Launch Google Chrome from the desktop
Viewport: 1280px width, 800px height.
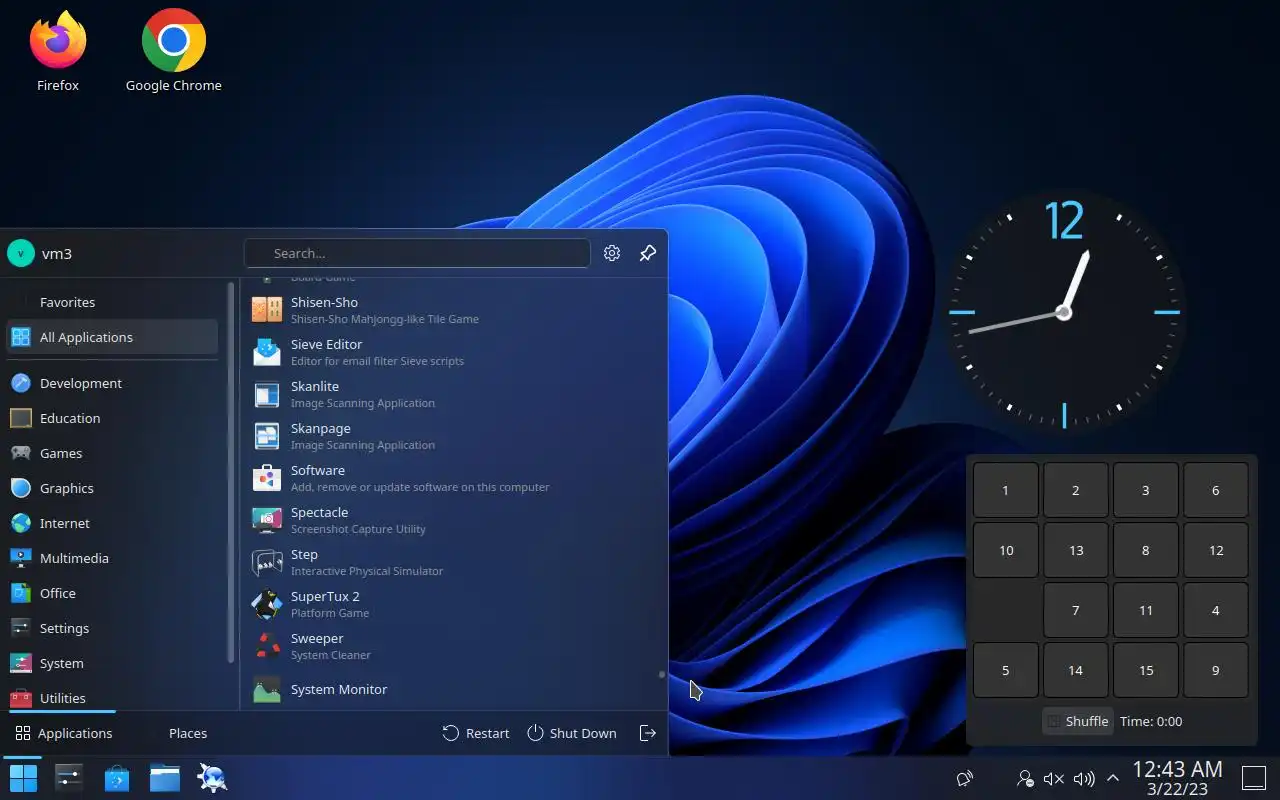coord(173,50)
